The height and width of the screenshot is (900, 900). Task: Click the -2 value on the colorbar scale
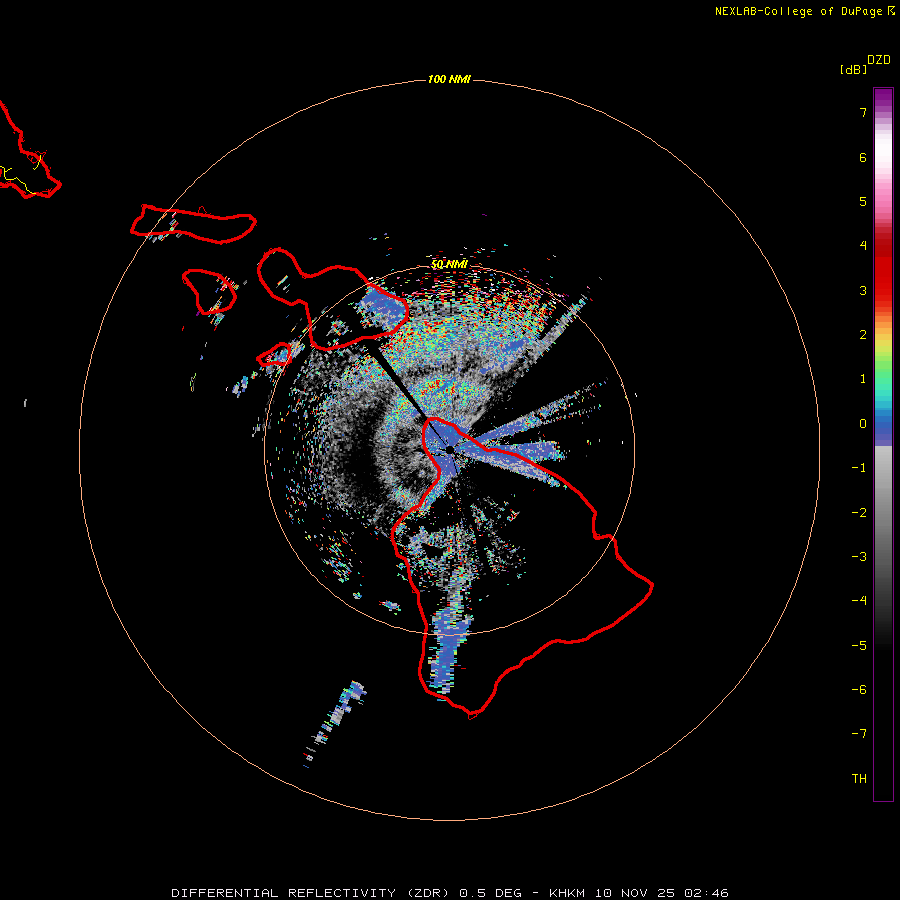859,513
